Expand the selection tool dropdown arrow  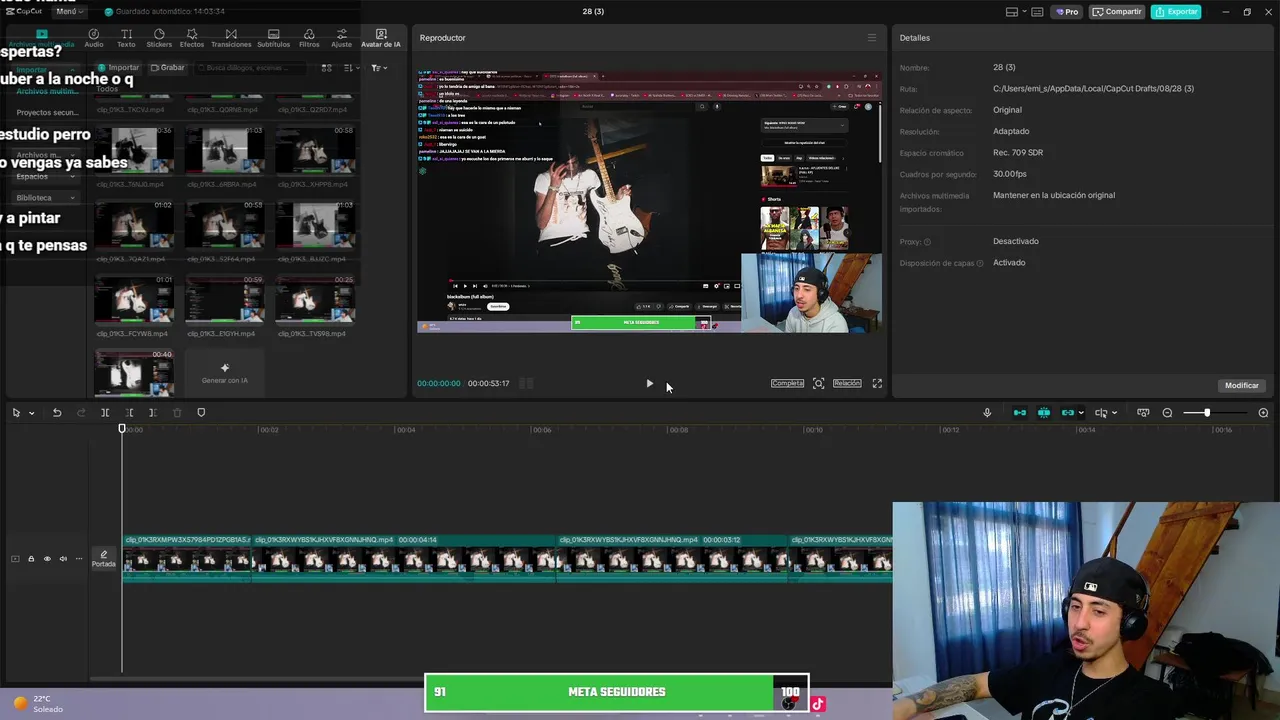pyautogui.click(x=31, y=413)
